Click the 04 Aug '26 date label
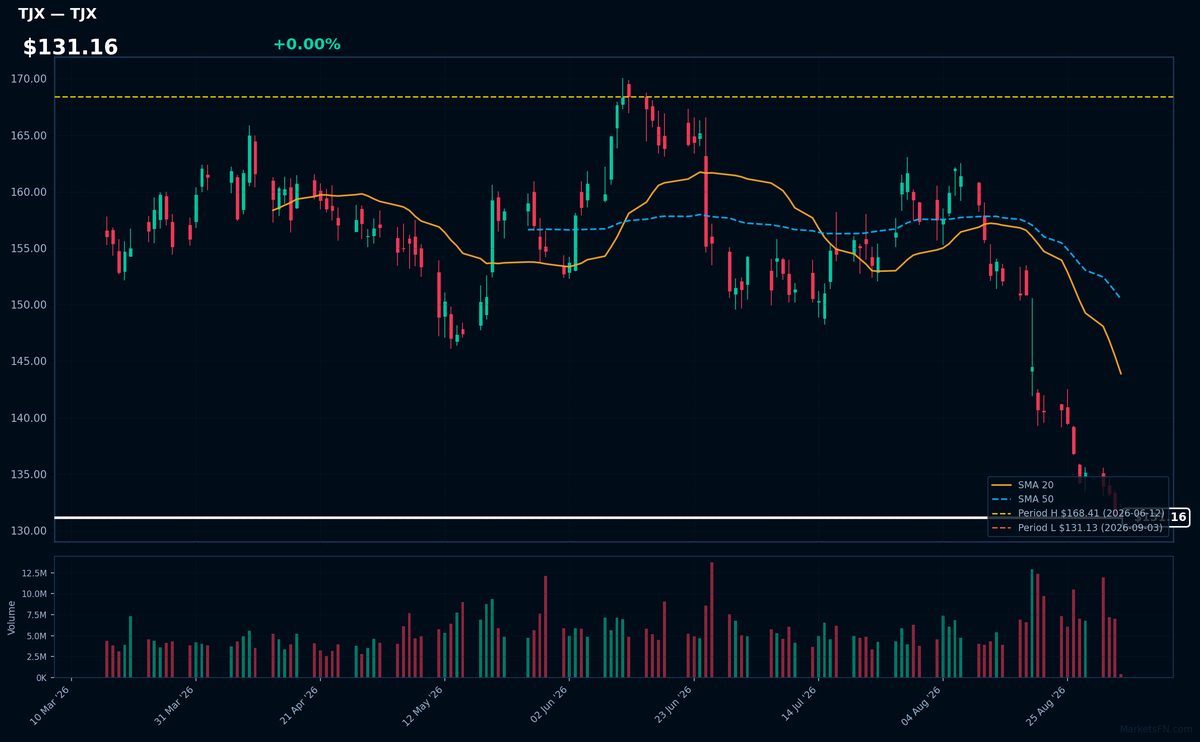Image resolution: width=1200 pixels, height=742 pixels. click(920, 705)
